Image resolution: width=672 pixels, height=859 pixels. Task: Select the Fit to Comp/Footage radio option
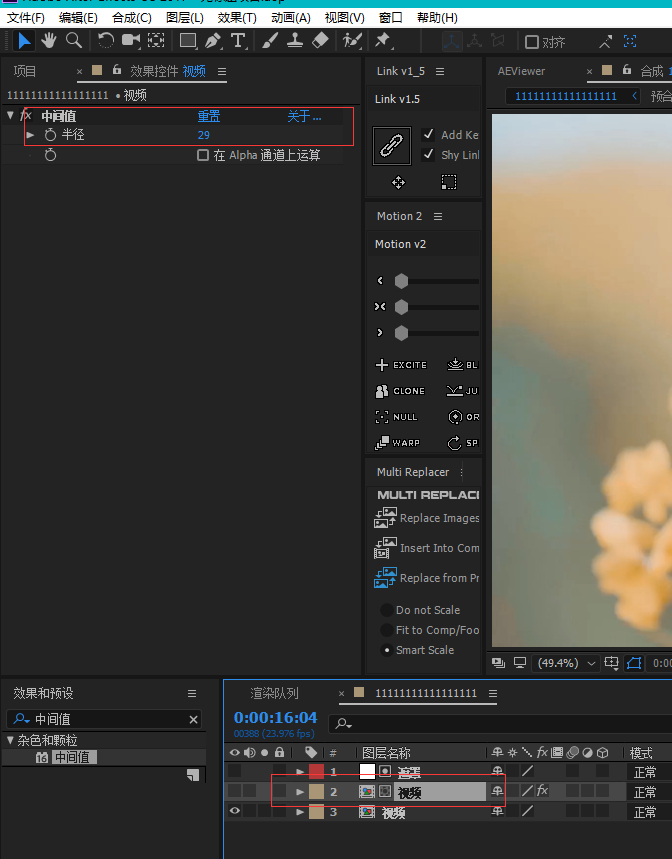point(387,630)
